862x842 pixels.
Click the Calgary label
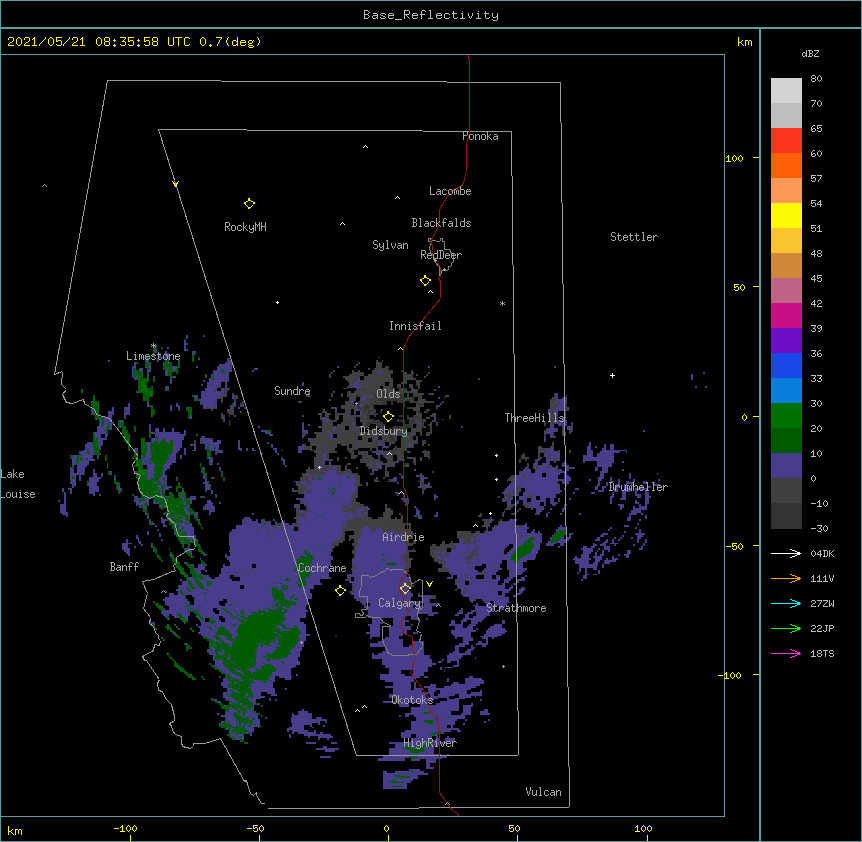tap(400, 603)
